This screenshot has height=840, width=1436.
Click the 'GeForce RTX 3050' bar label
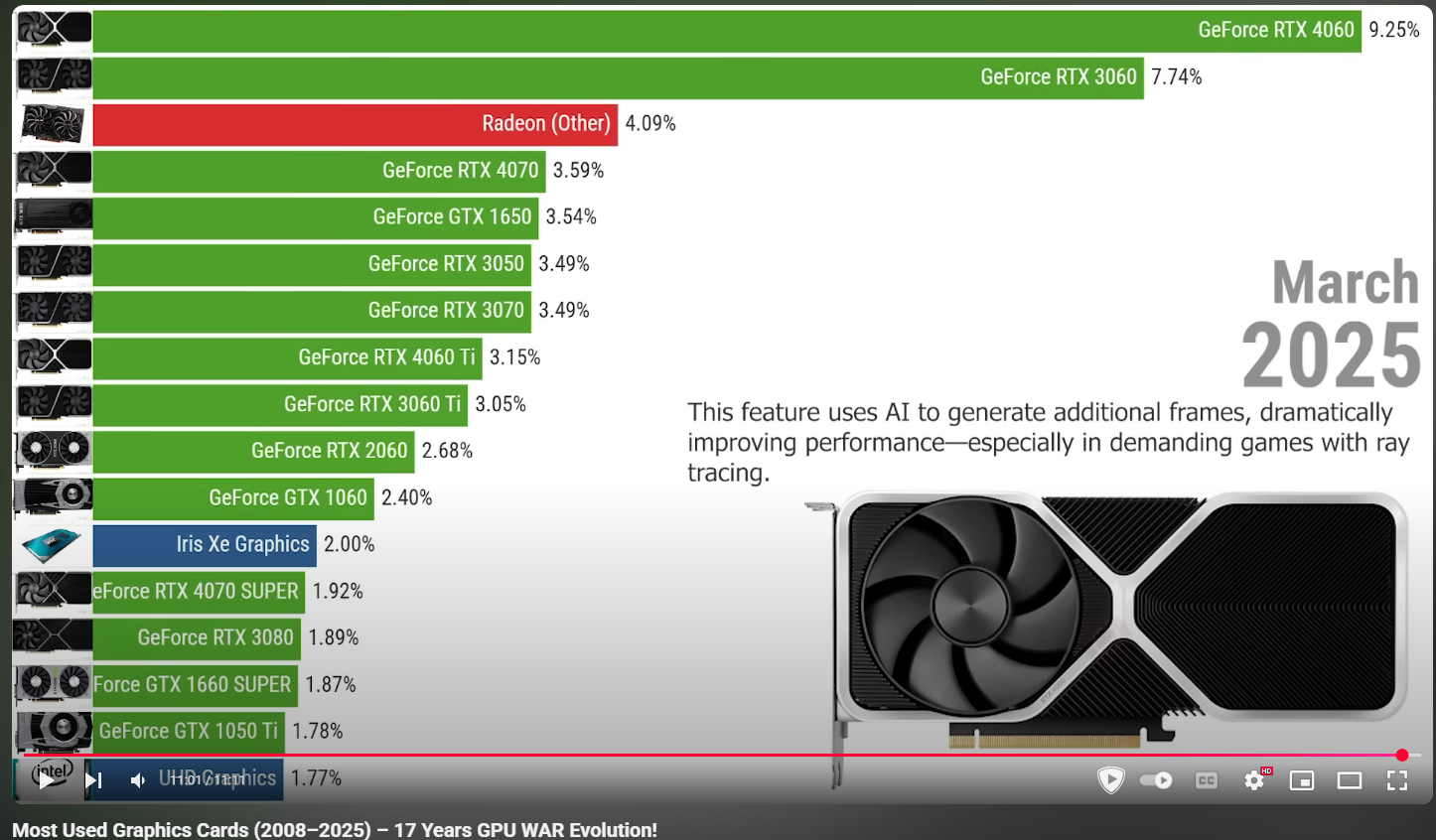tap(446, 263)
